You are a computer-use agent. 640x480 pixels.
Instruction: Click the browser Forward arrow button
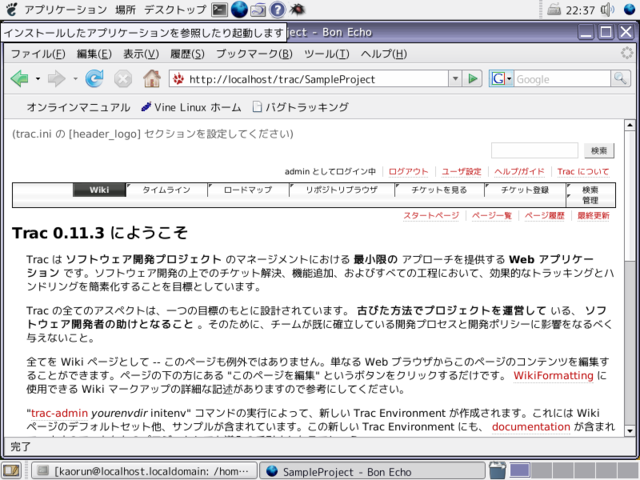[56, 78]
